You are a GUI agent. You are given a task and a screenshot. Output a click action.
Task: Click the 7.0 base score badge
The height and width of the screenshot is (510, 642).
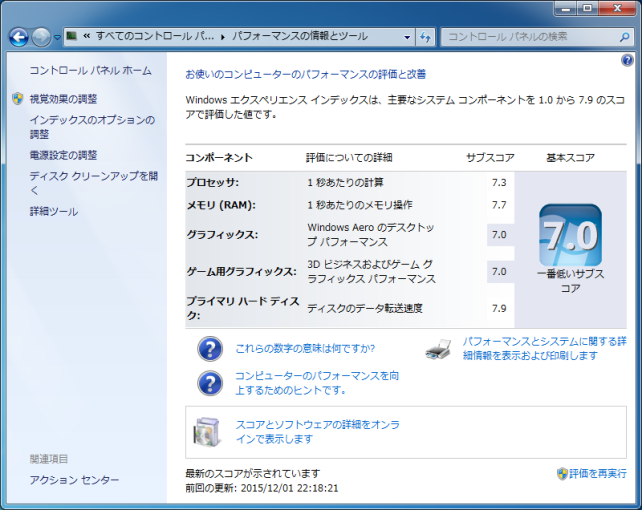570,235
